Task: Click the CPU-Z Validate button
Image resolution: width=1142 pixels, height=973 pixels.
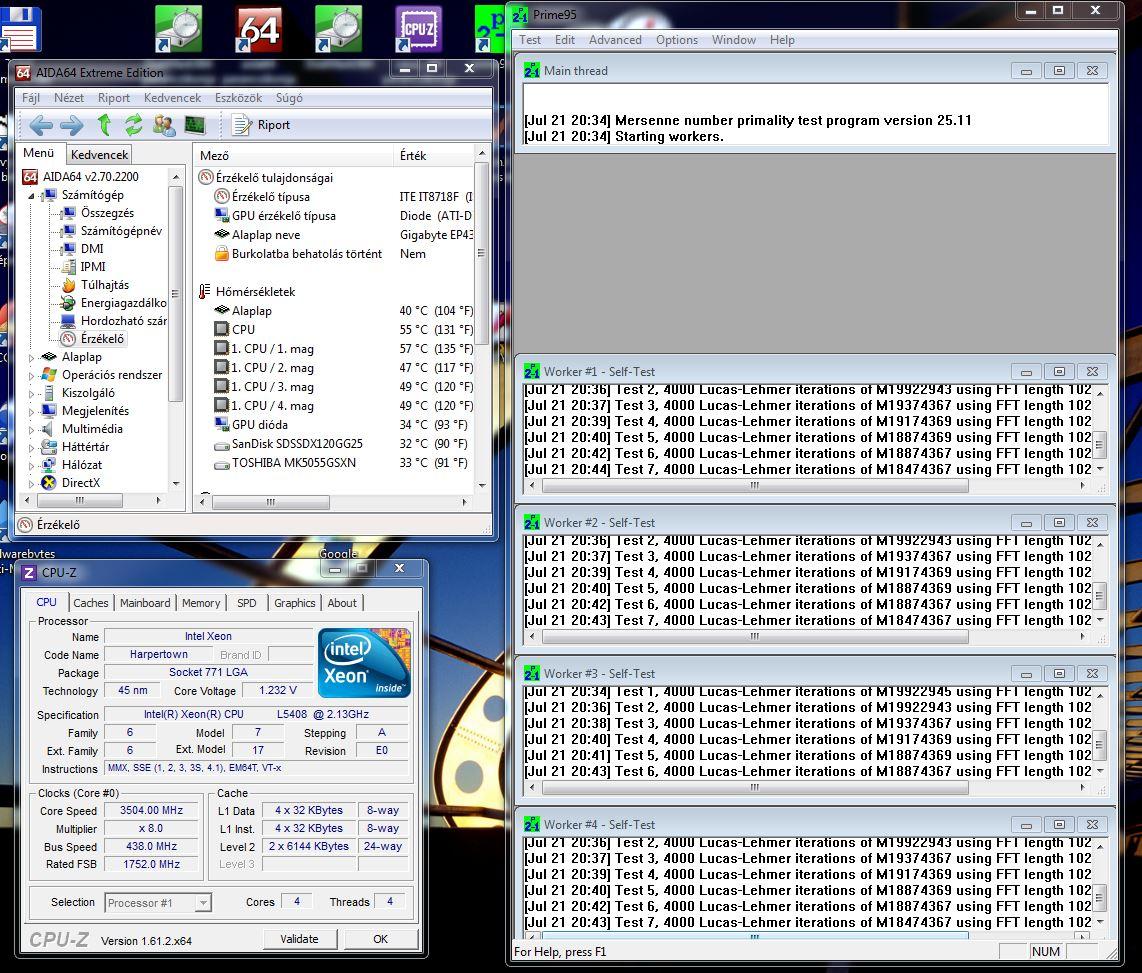Action: [299, 939]
